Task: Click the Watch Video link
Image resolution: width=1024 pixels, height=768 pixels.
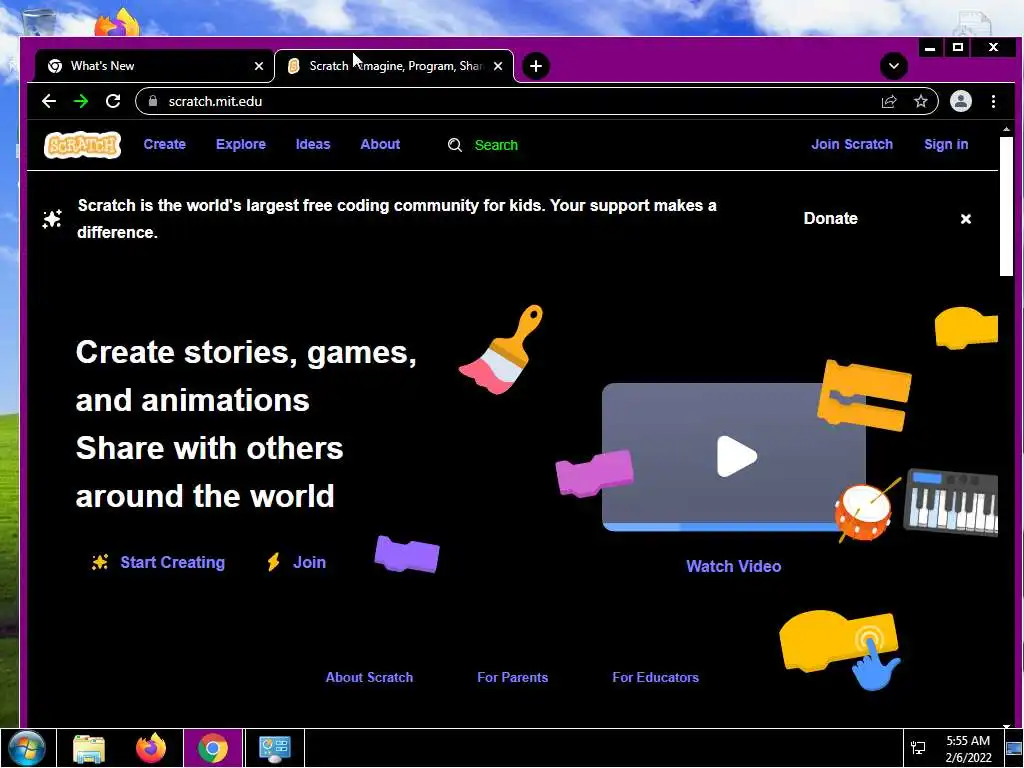Action: [x=733, y=566]
